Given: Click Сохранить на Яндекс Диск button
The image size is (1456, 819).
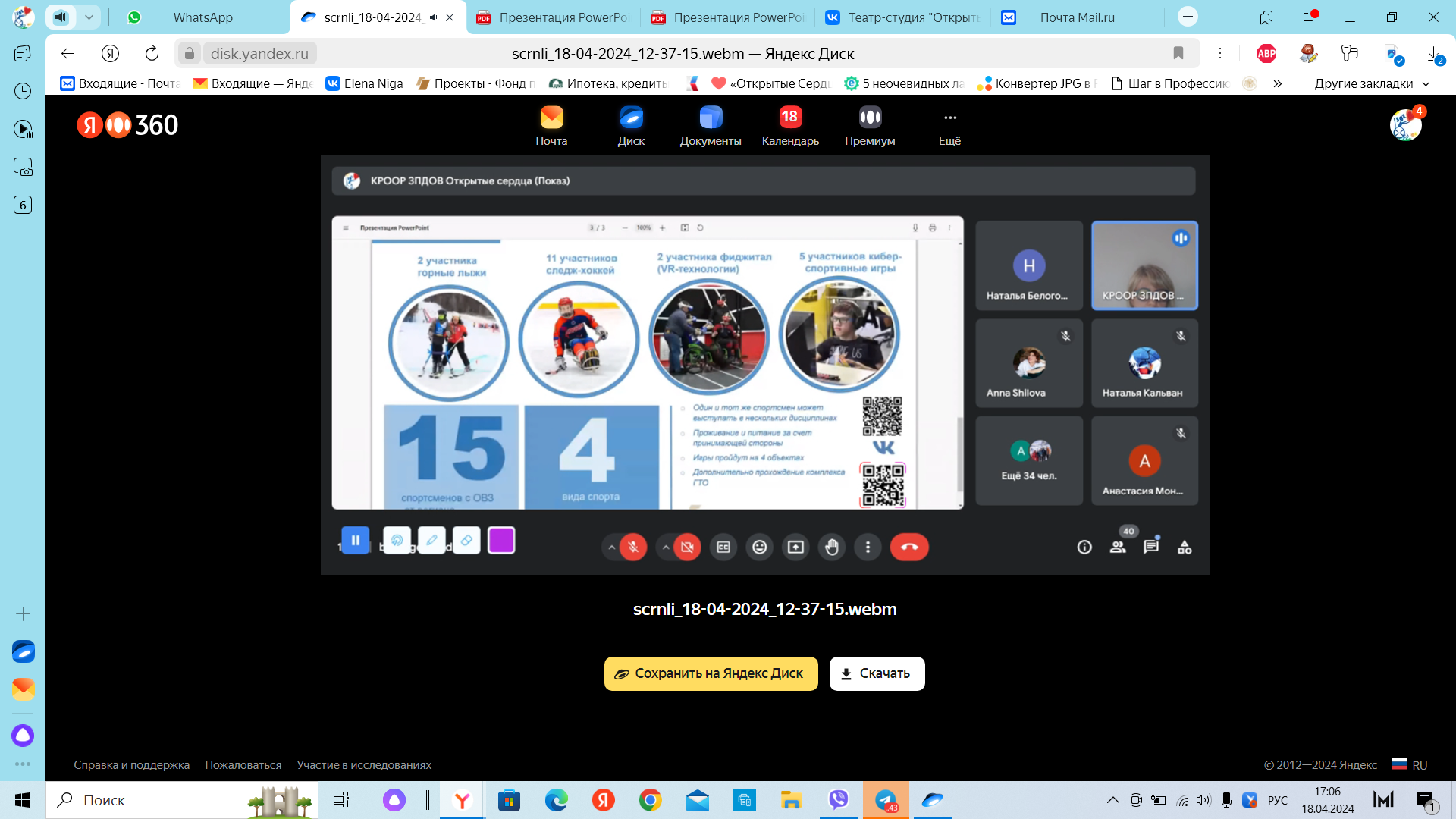Looking at the screenshot, I should (x=711, y=673).
